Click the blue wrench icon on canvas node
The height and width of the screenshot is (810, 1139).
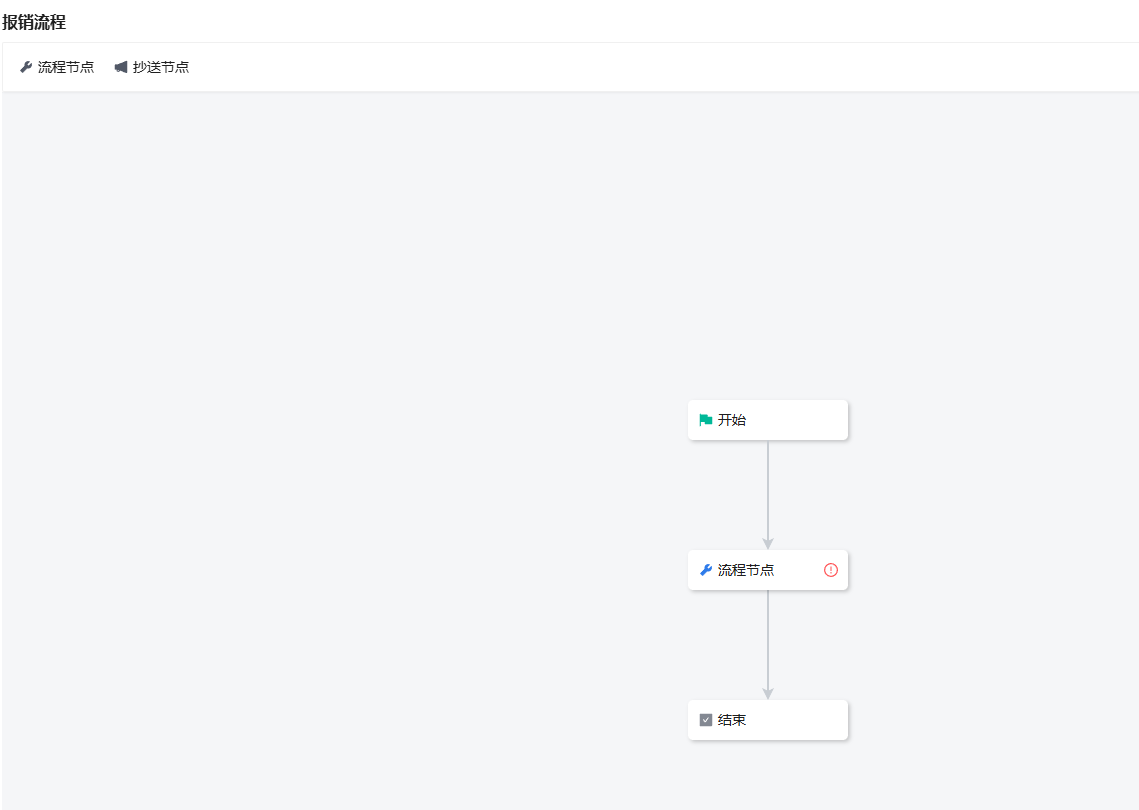(x=706, y=570)
